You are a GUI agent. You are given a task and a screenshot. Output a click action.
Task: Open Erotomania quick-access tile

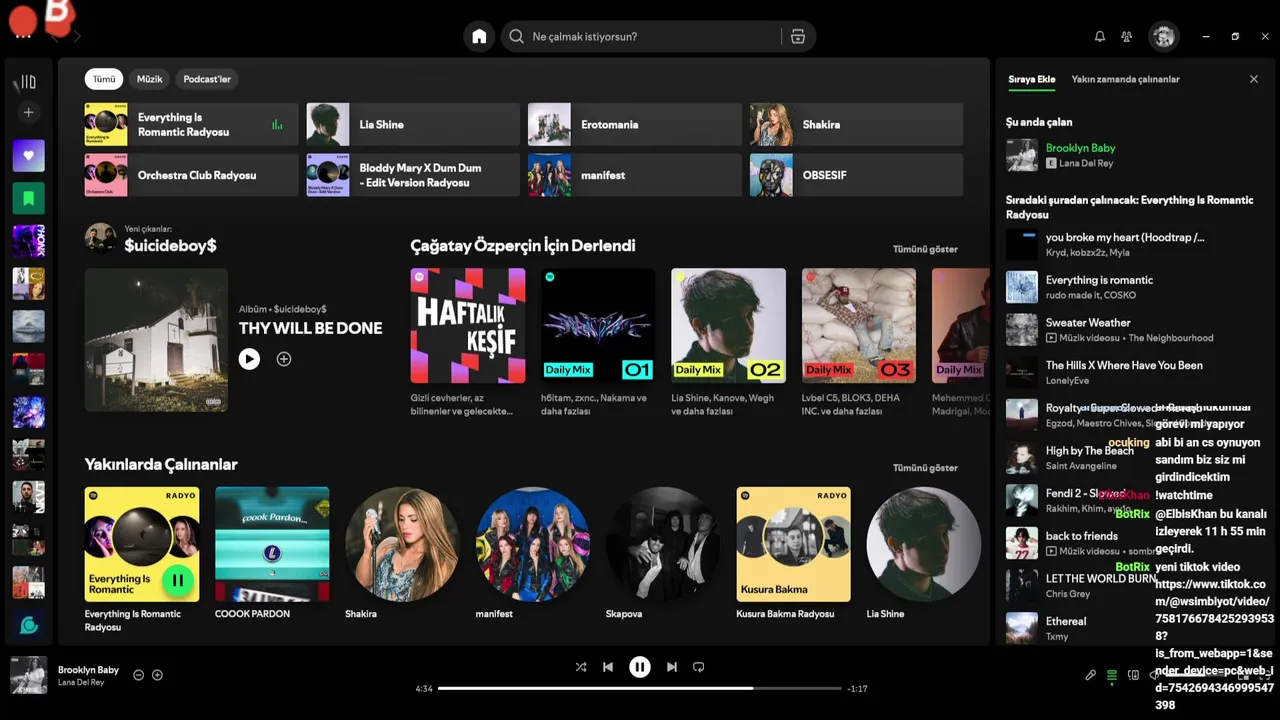[635, 125]
